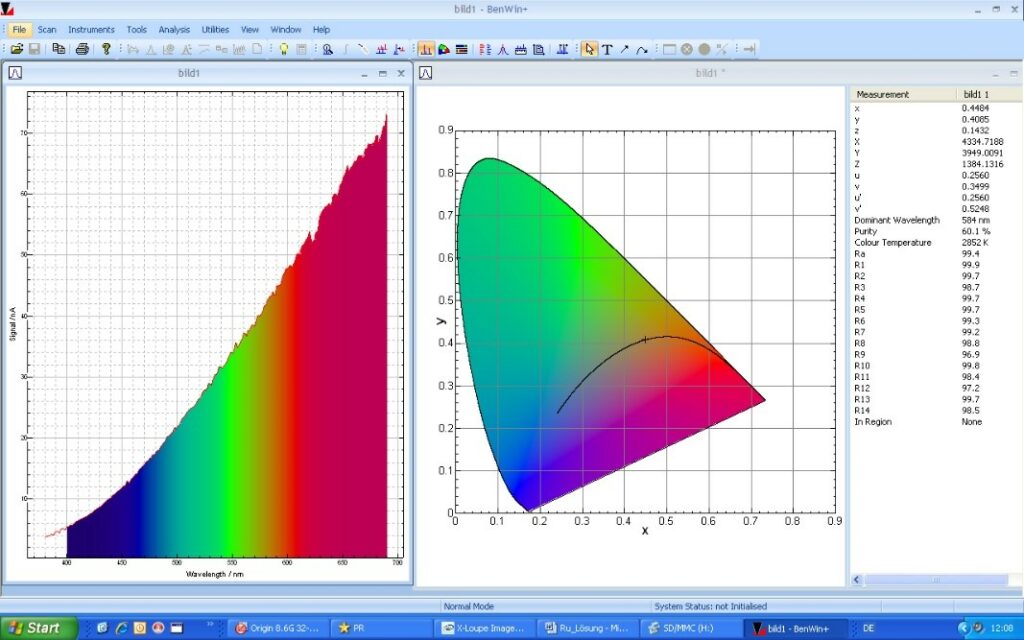The width and height of the screenshot is (1024, 640).
Task: Click the Windows Start button
Action: 39,628
